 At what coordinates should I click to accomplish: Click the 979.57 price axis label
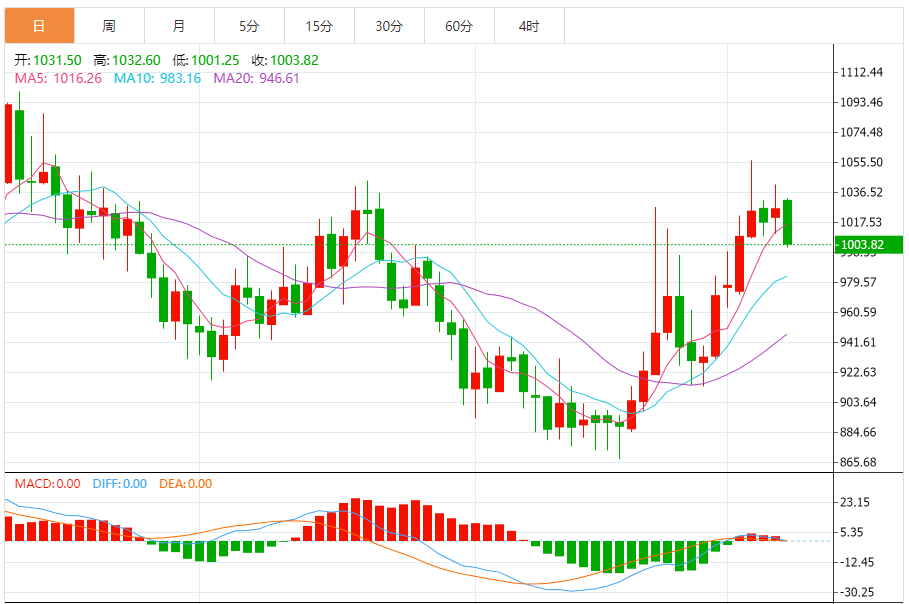[x=859, y=282]
